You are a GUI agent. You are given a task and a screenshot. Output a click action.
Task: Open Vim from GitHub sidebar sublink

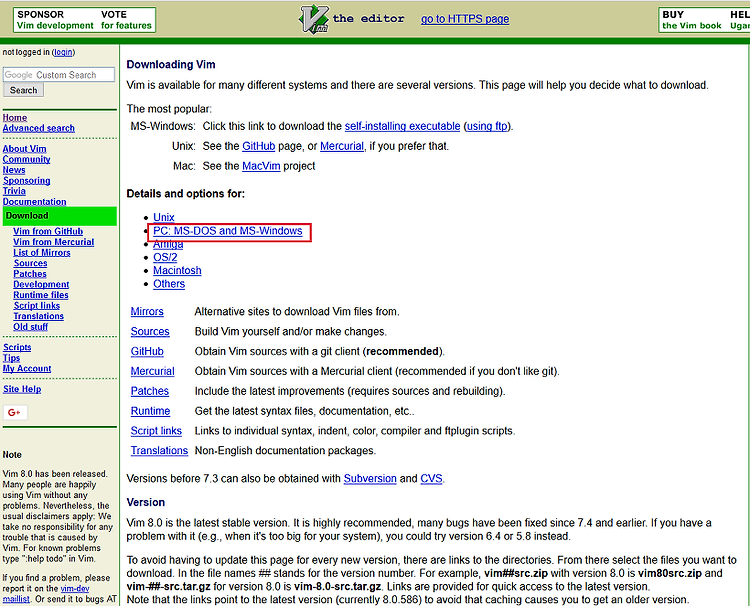click(48, 231)
